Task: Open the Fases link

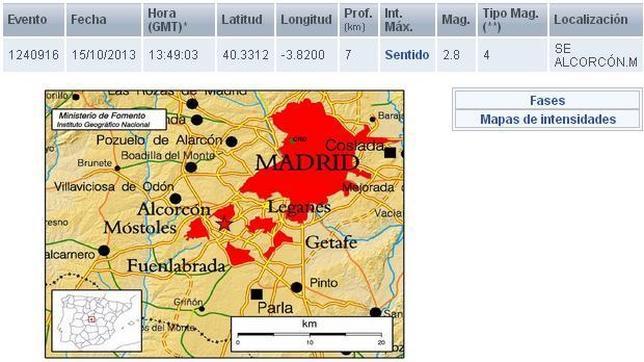Action: pos(547,100)
